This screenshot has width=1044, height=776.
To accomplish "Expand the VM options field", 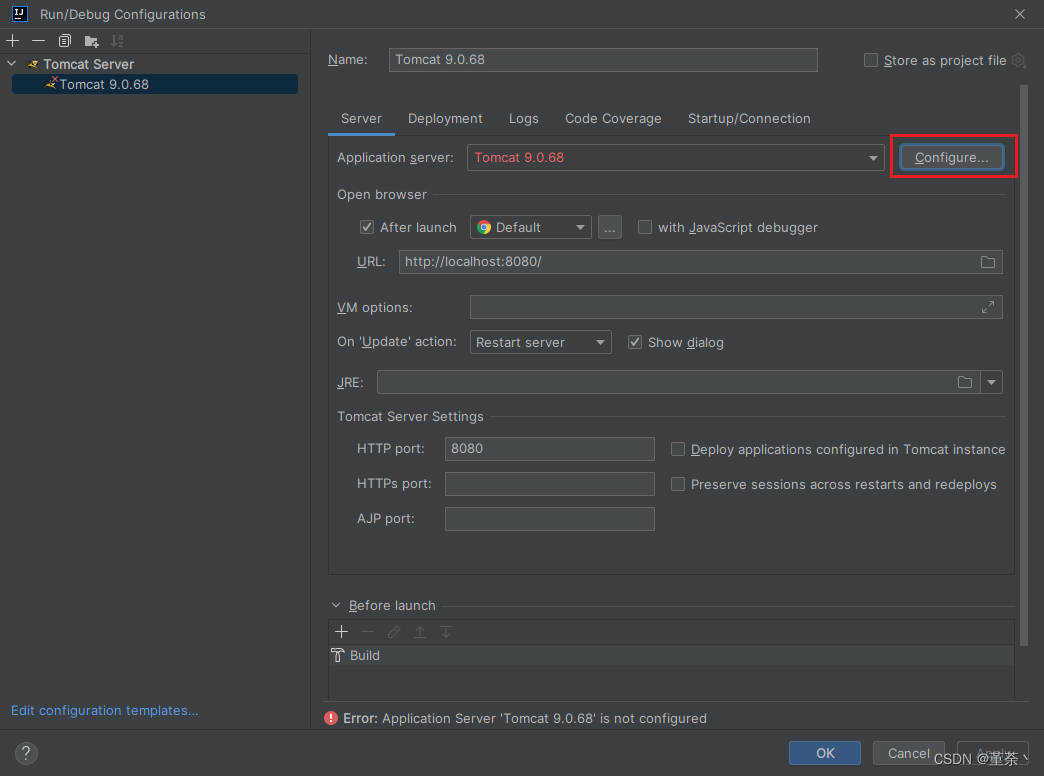I will (987, 307).
